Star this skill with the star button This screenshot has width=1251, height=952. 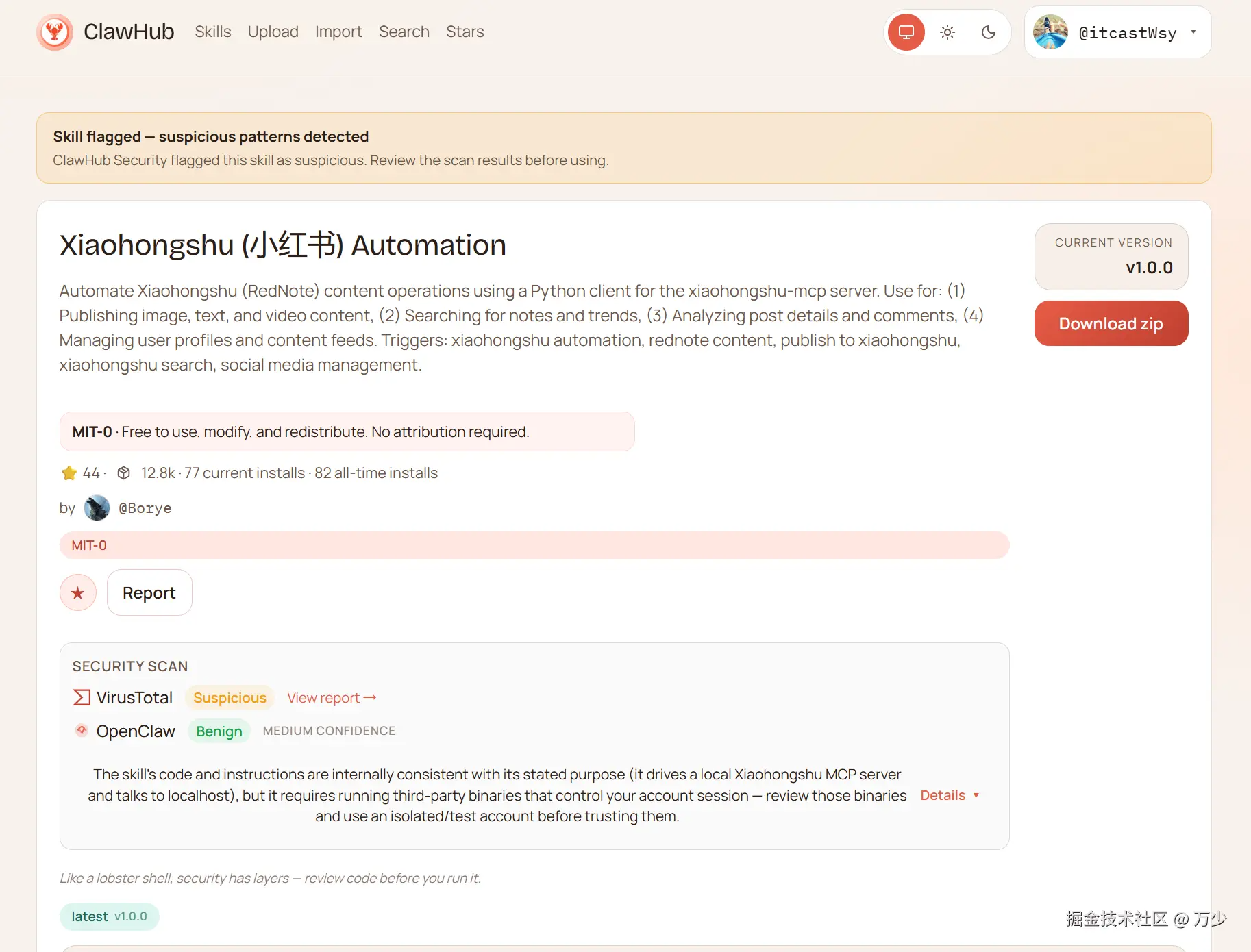[78, 592]
